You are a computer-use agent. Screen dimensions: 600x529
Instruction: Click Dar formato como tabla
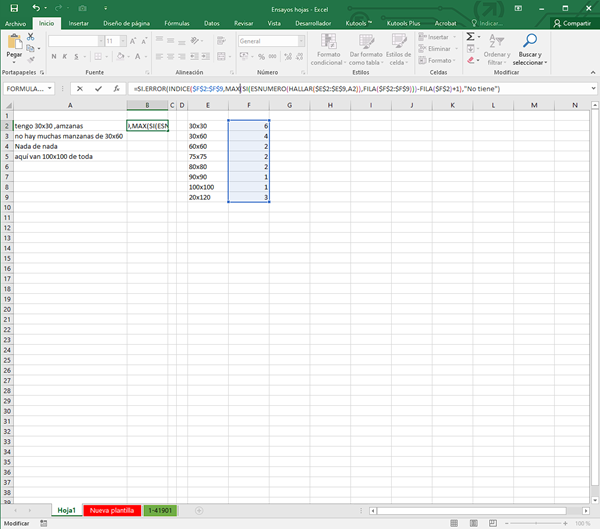click(365, 49)
